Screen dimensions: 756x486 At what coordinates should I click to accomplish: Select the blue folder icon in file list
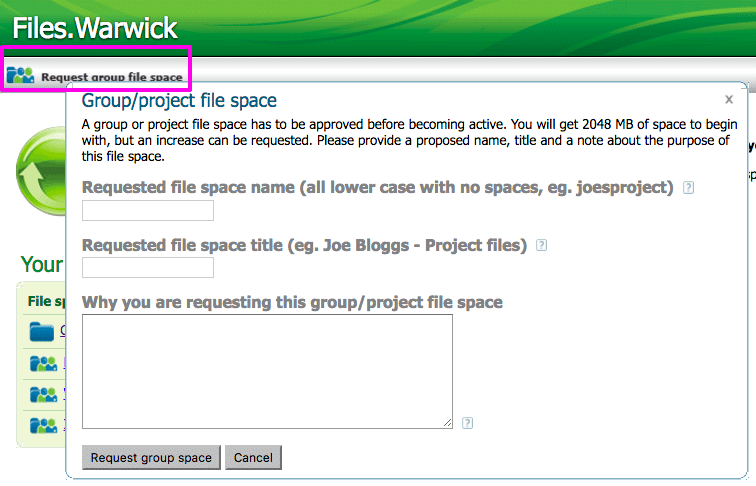[x=42, y=332]
